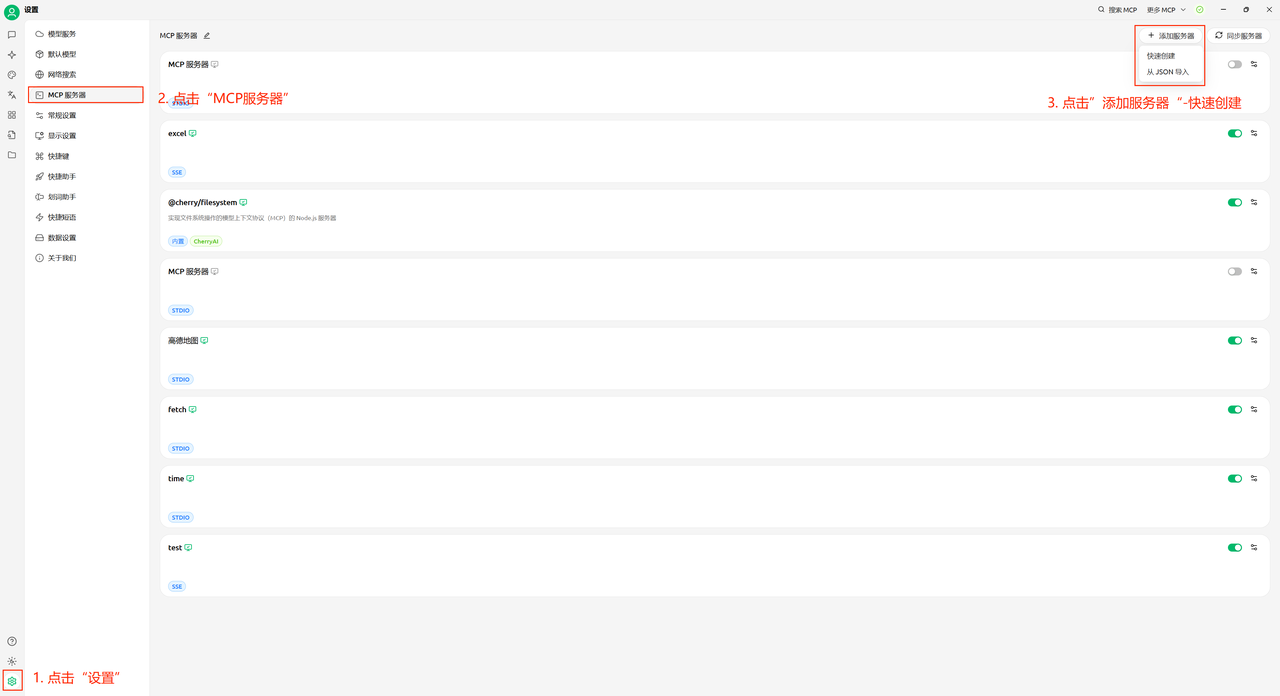1280x696 pixels.
Task: Click the 搜索 MCP search button
Action: [1118, 10]
